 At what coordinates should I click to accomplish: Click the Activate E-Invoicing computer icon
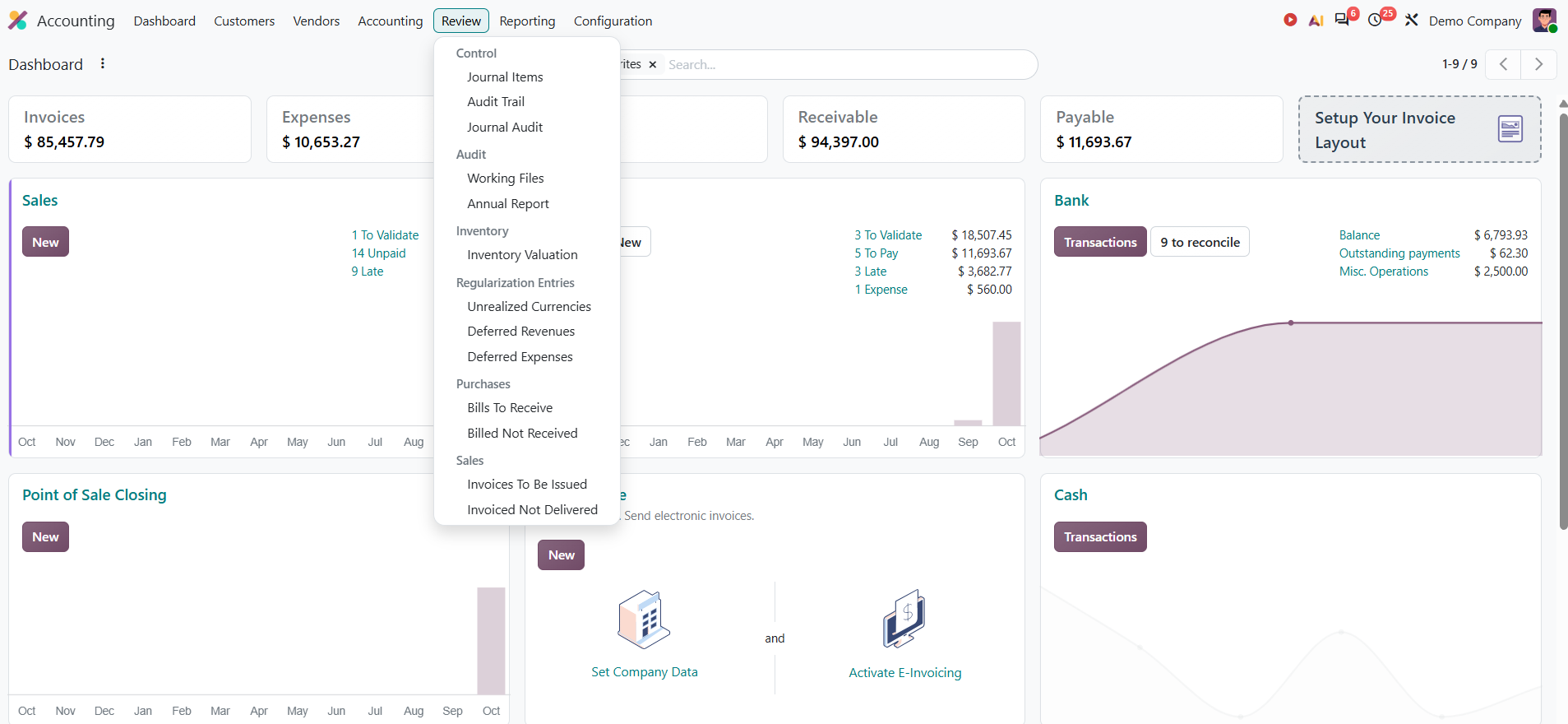[904, 620]
